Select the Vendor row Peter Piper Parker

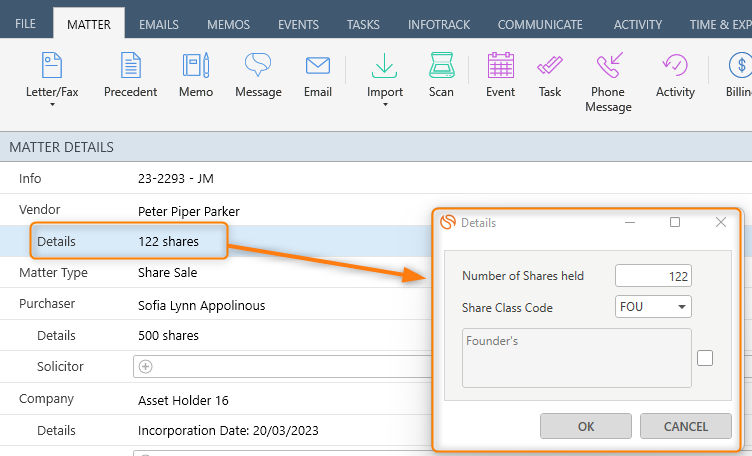tap(216, 210)
